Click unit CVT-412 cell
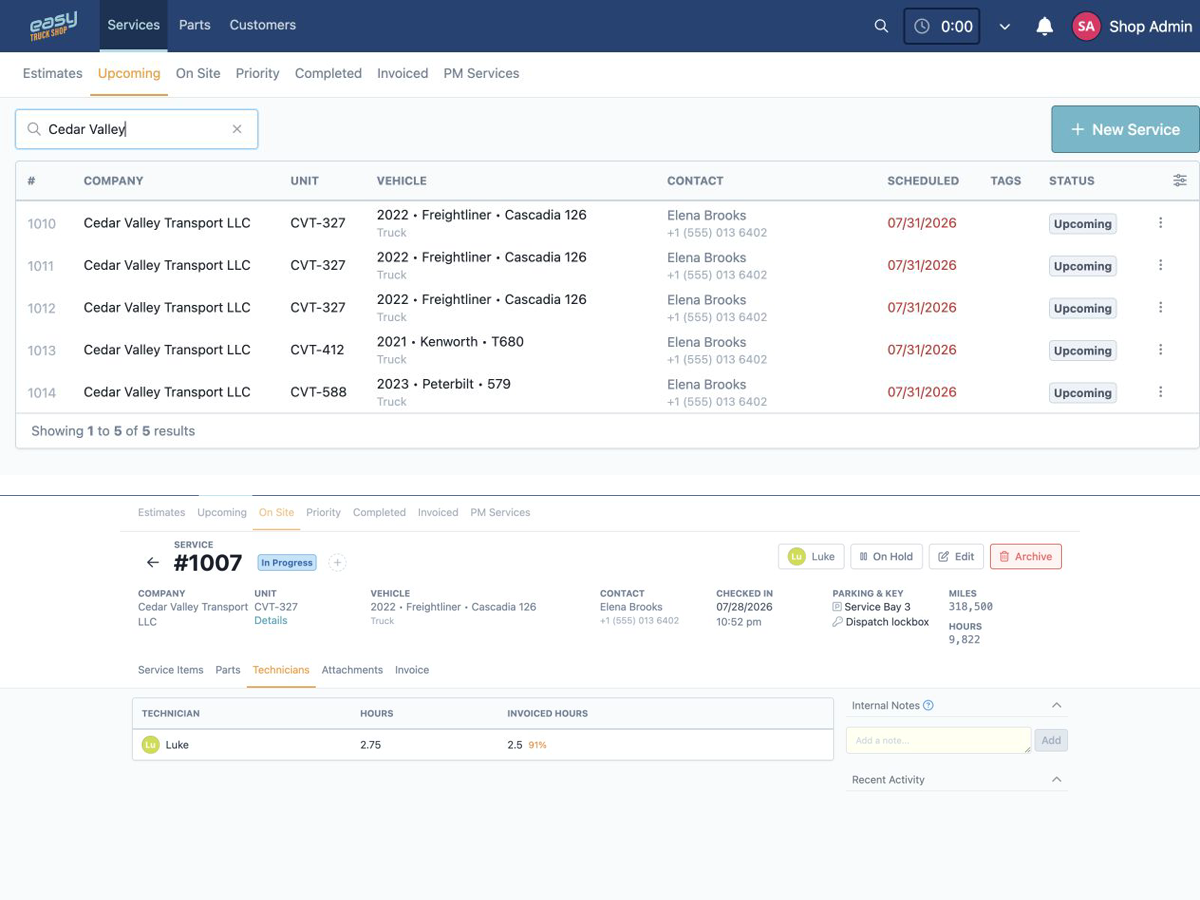The image size is (1200, 900). pos(317,350)
